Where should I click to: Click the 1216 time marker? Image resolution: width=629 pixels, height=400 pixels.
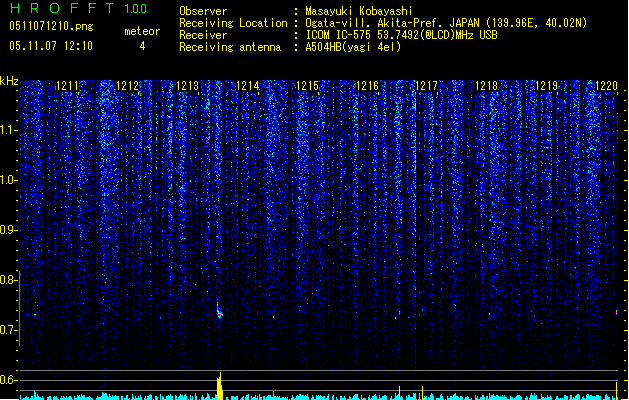(367, 86)
